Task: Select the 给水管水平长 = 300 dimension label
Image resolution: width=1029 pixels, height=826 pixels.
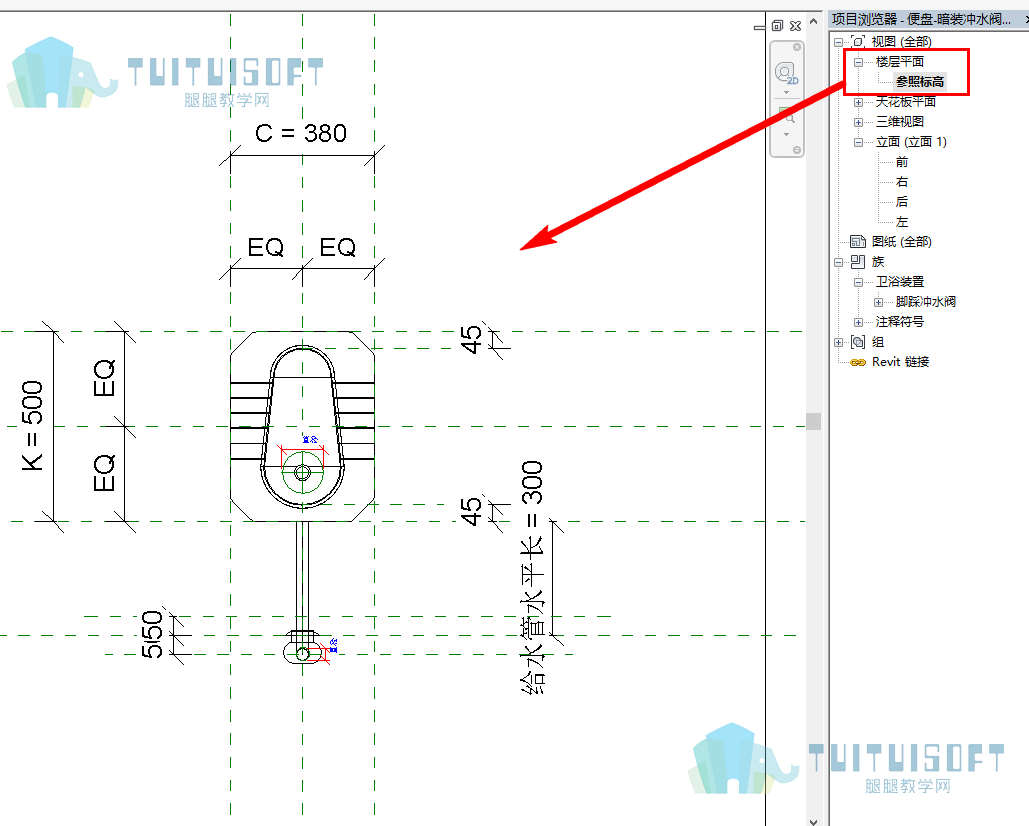Action: (532, 577)
